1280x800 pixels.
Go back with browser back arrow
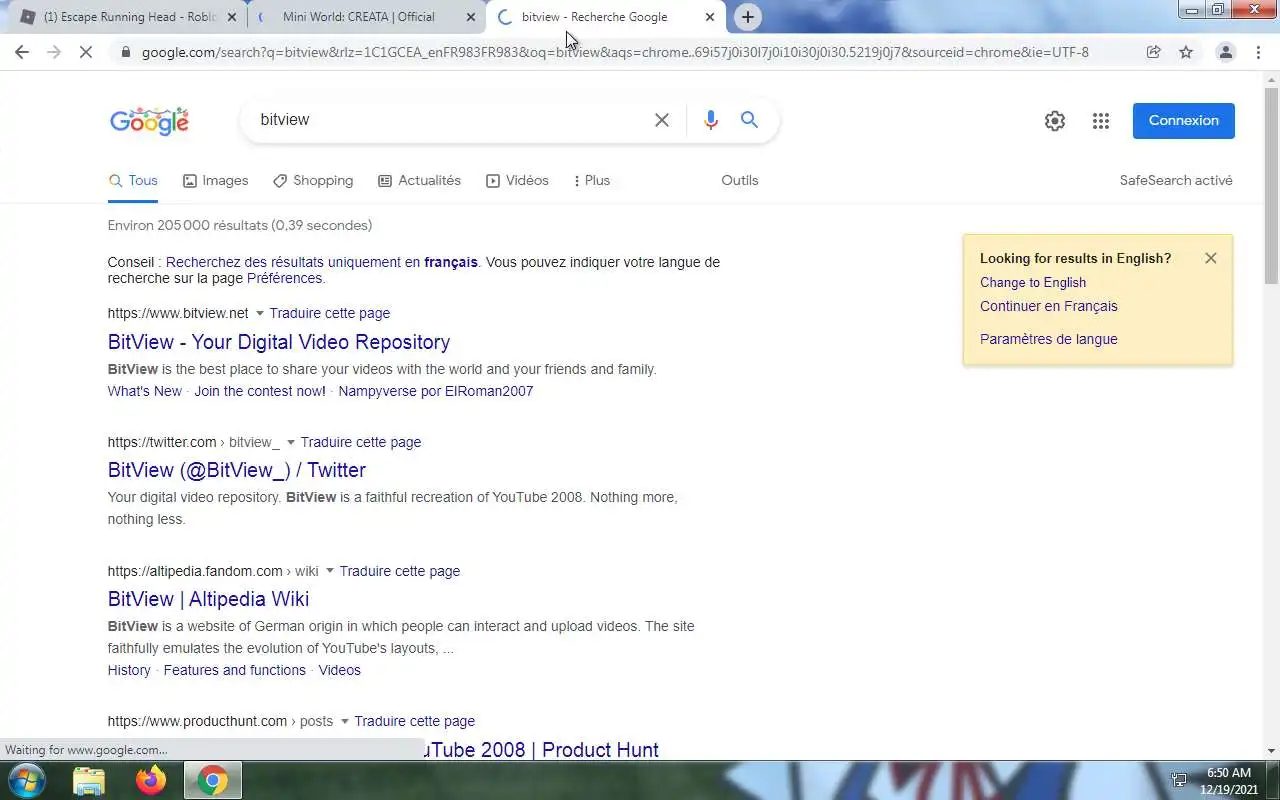pyautogui.click(x=22, y=52)
